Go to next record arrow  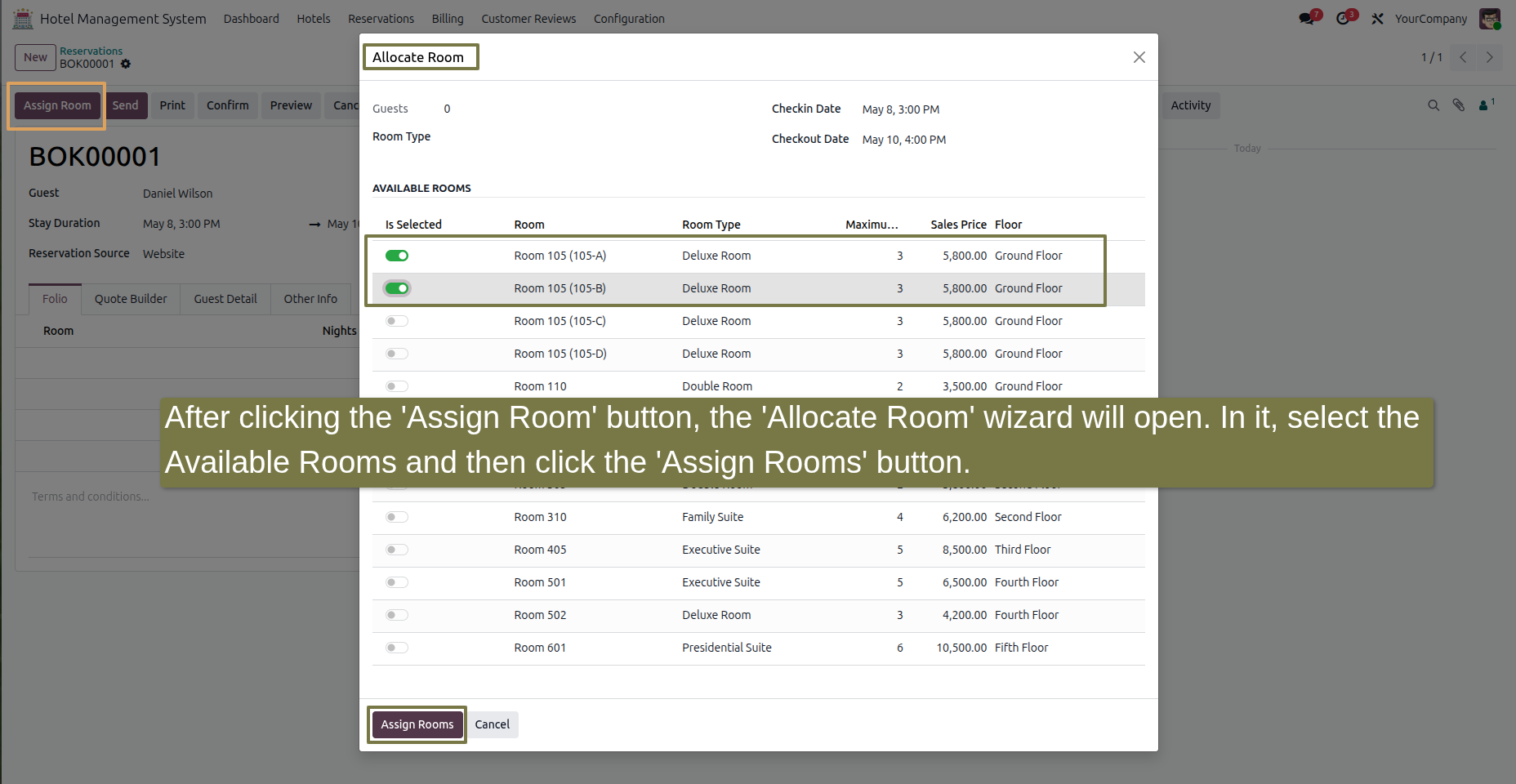[x=1489, y=57]
